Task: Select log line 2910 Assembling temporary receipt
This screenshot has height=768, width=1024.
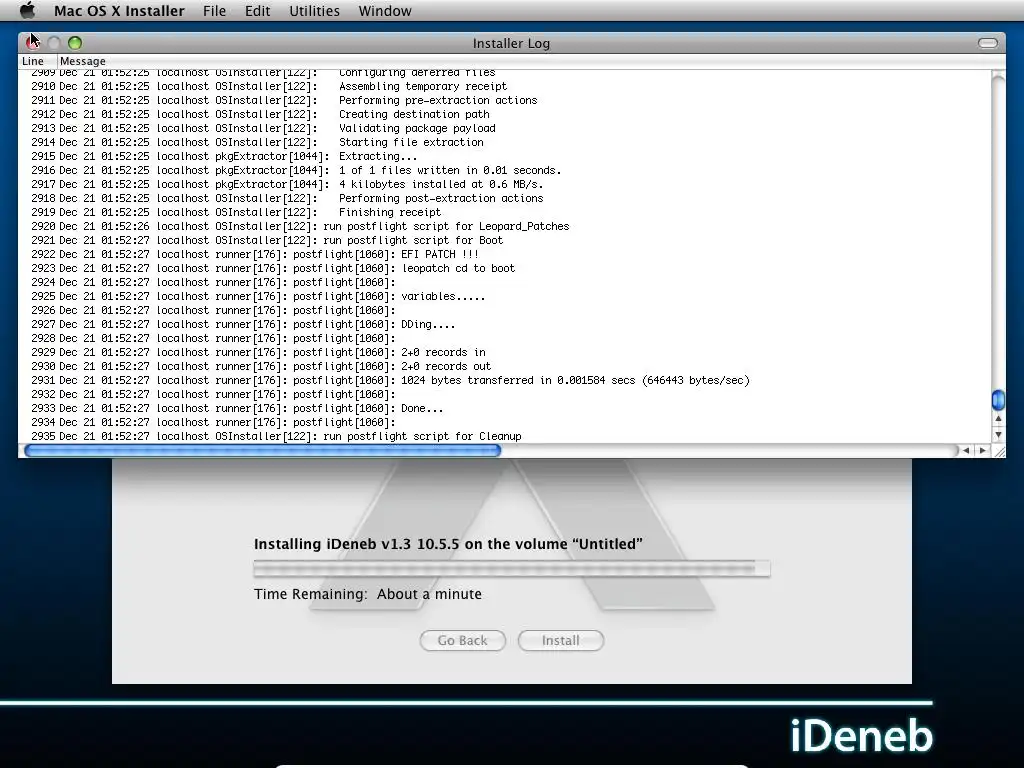Action: click(505, 86)
